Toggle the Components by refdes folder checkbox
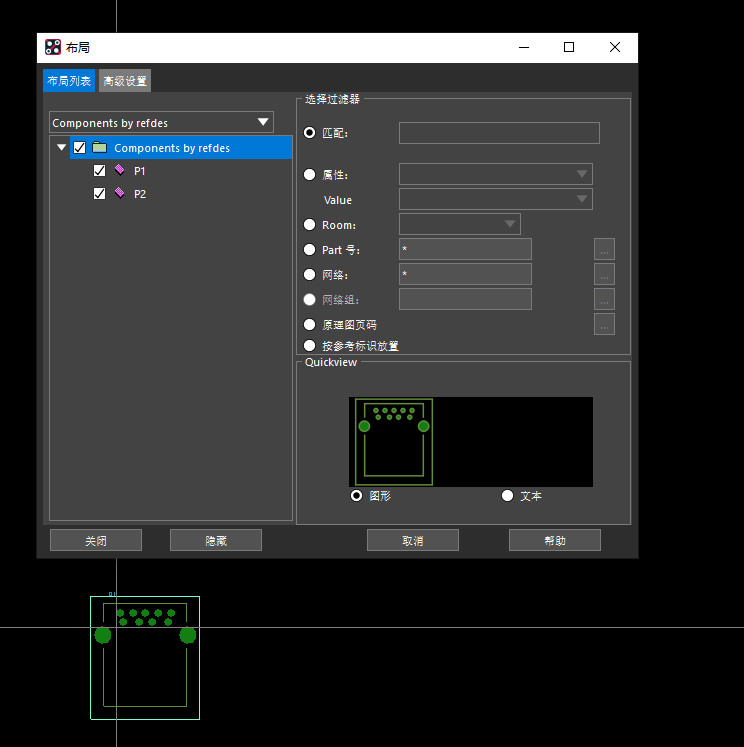Viewport: 744px width, 747px height. click(x=80, y=148)
